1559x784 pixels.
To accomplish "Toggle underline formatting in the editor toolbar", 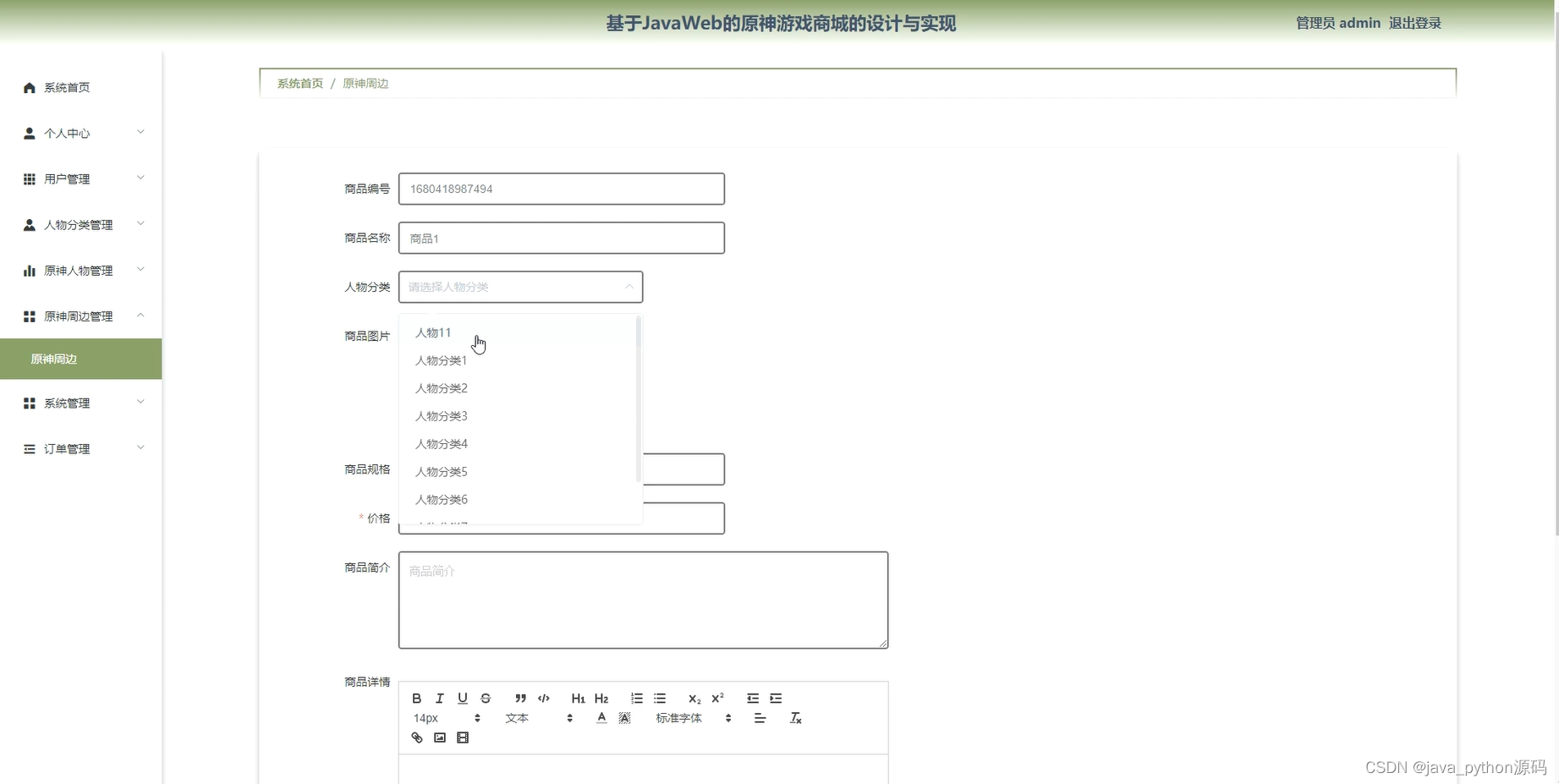I will pyautogui.click(x=463, y=699).
